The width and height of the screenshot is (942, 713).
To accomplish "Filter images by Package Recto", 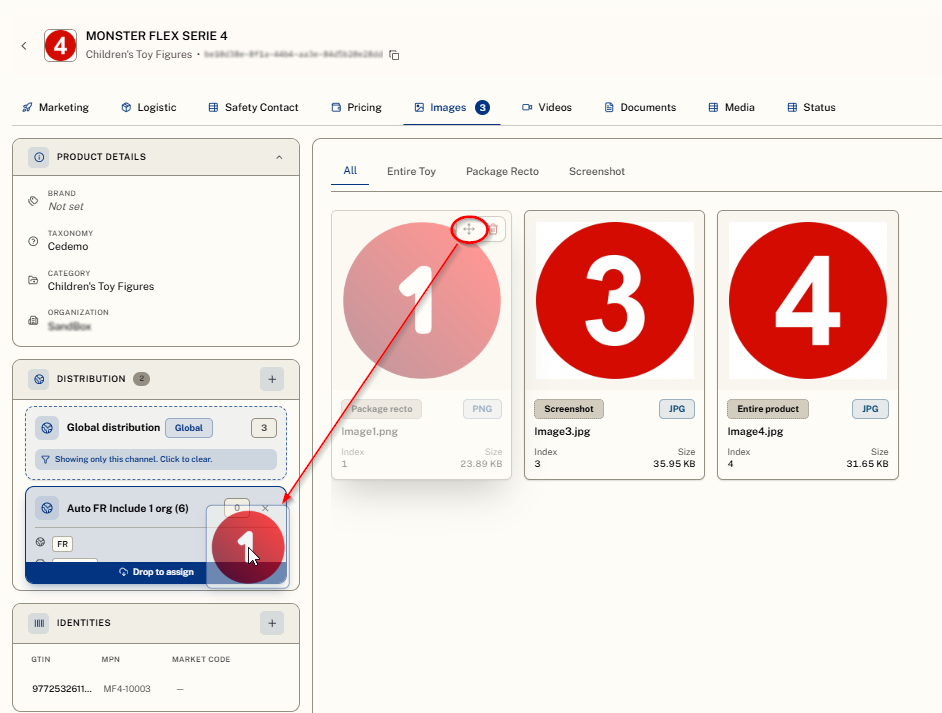I will 502,171.
